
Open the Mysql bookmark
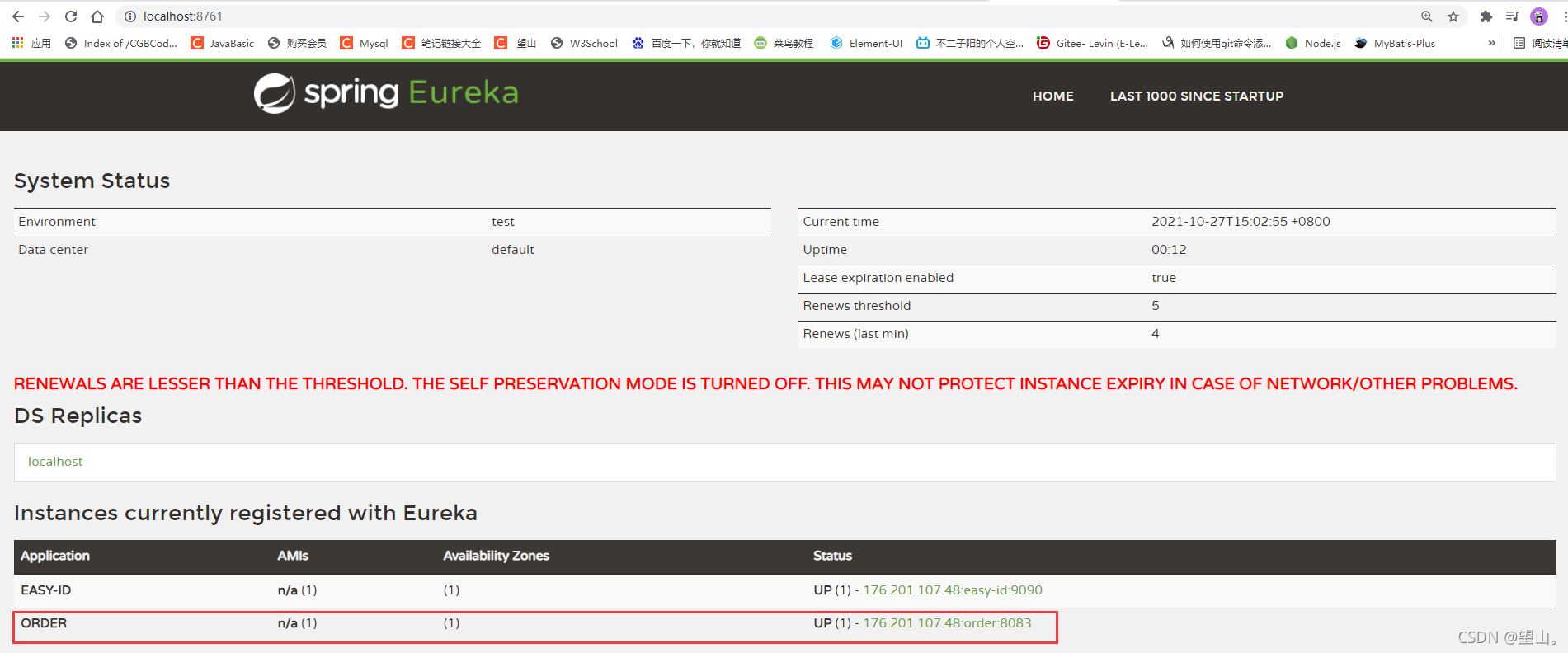point(364,43)
